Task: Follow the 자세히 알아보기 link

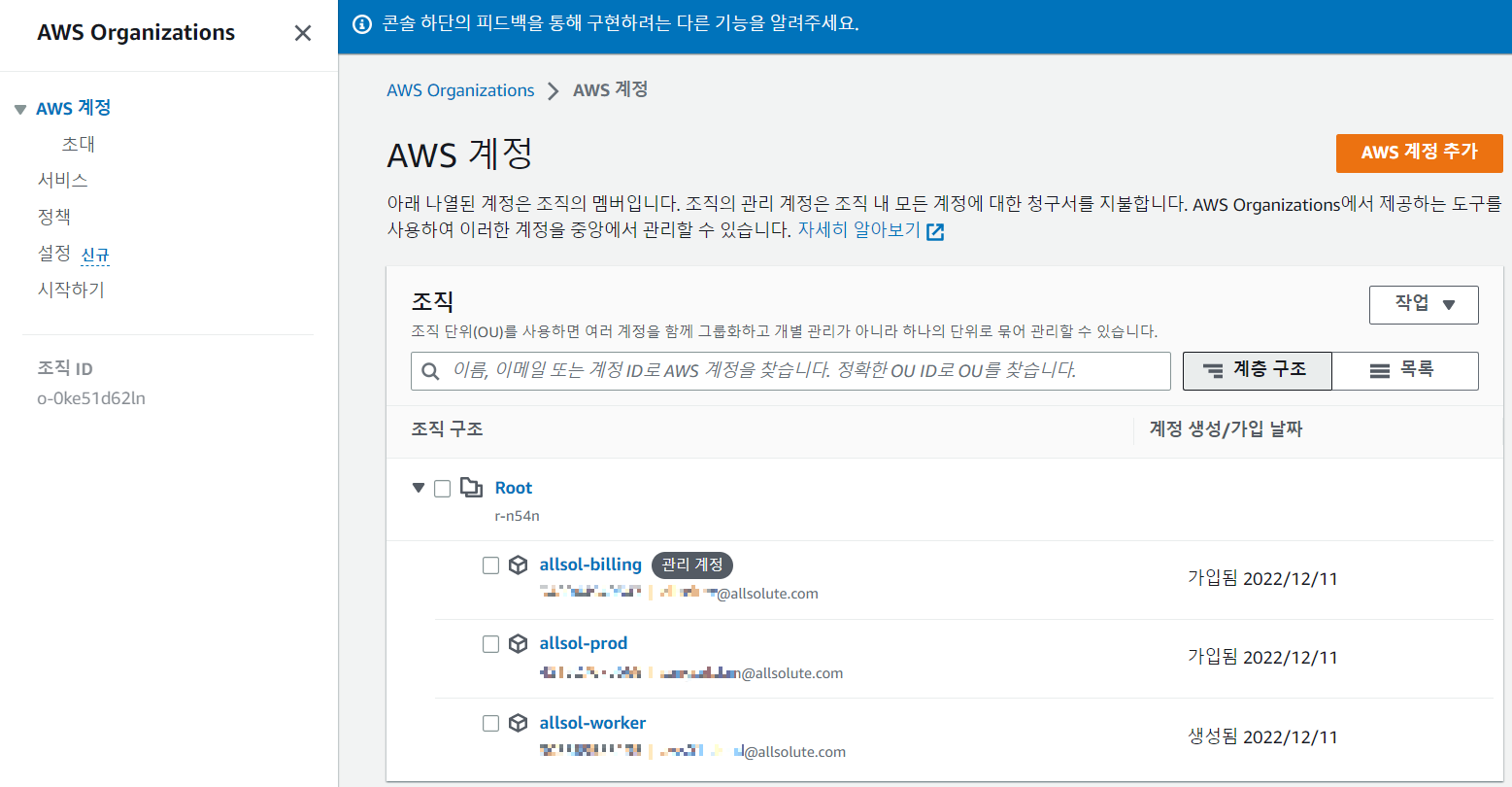Action: pos(859,230)
